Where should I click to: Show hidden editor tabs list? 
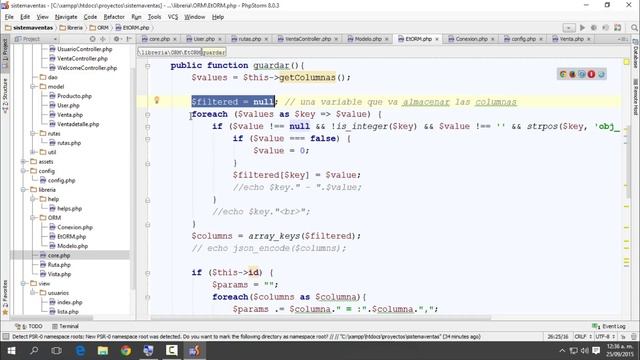(623, 39)
